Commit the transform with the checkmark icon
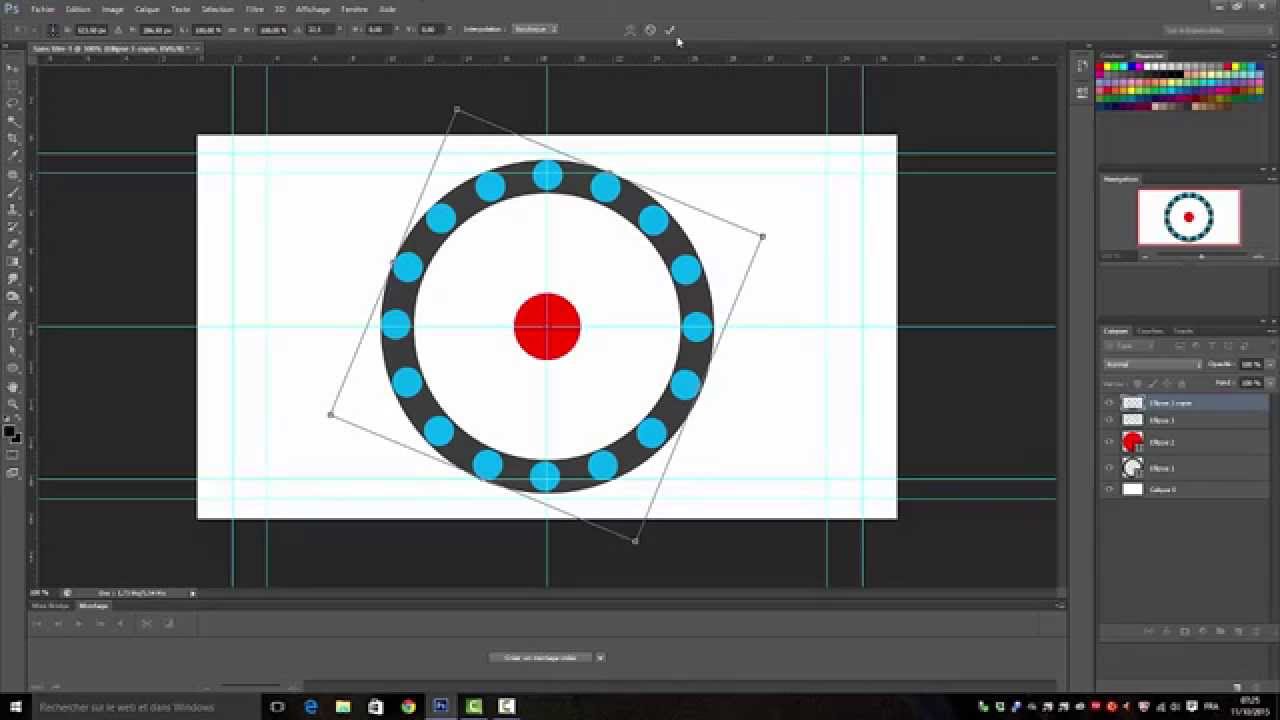1280x720 pixels. (x=670, y=30)
